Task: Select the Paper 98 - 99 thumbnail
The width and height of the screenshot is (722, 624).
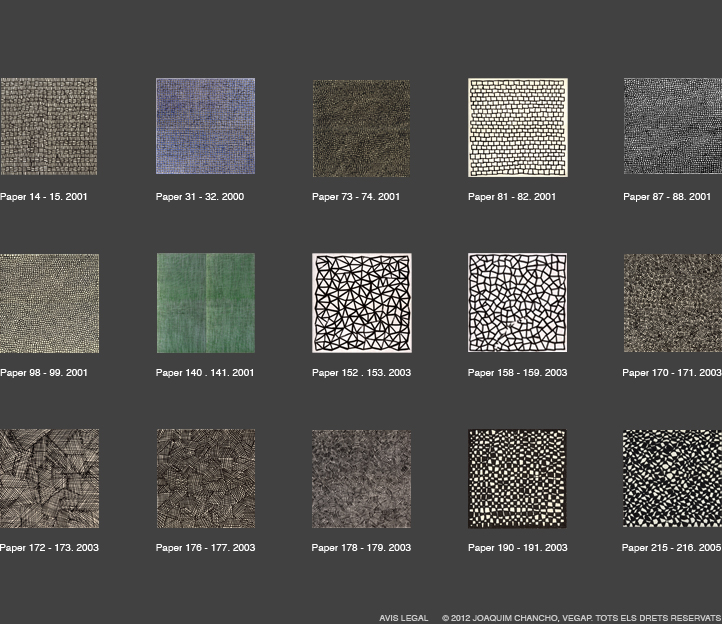Action: (49, 303)
